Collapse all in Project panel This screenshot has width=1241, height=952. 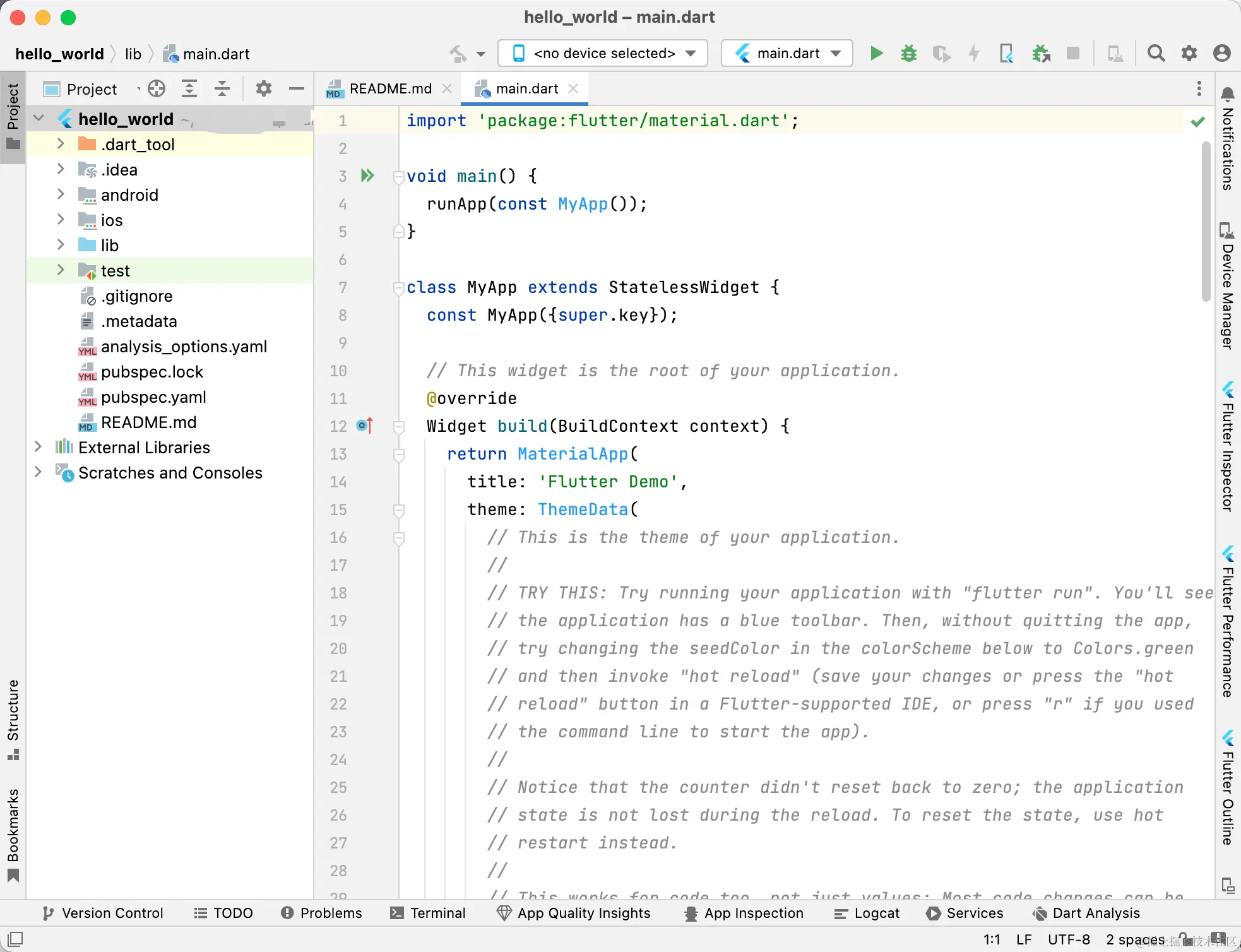[x=222, y=88]
